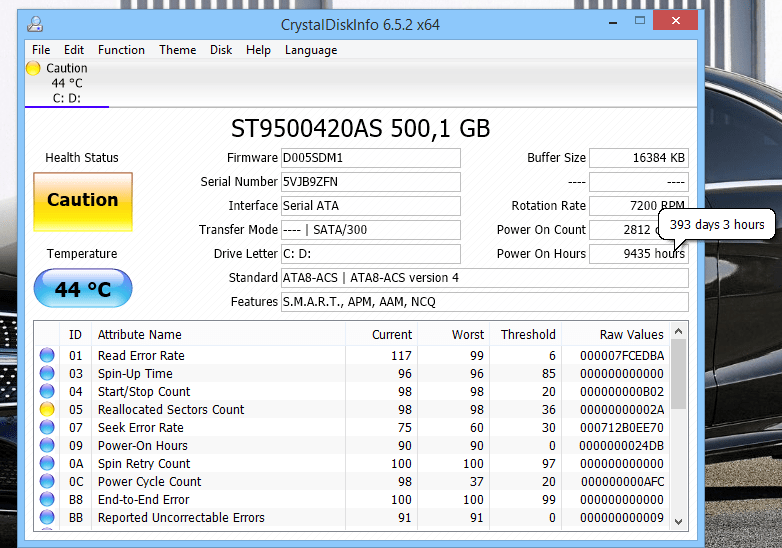Viewport: 782px width, 548px height.
Task: Open the Theme menu
Action: 178,50
